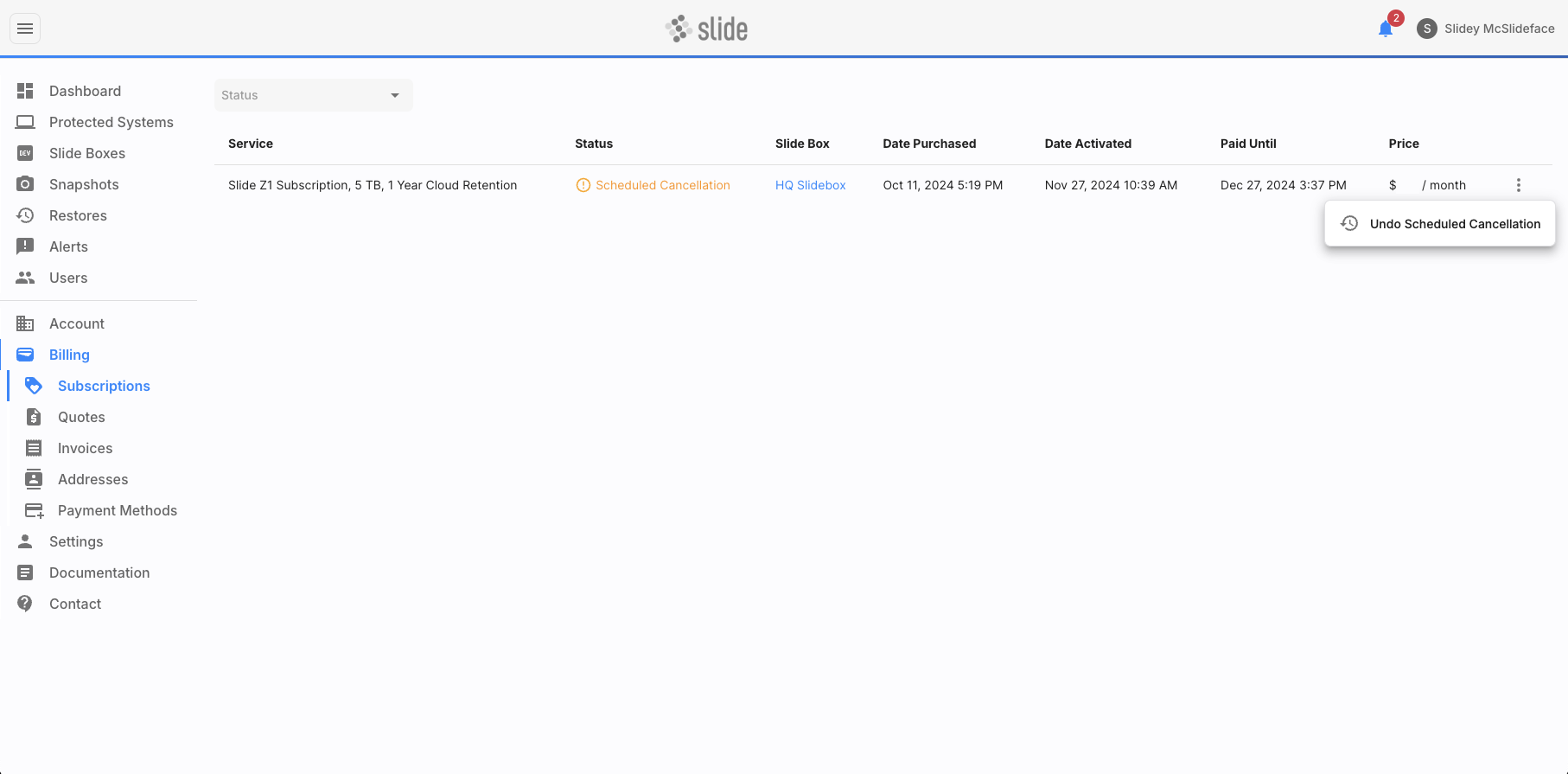Open the user avatar S icon
1568x774 pixels.
(1427, 29)
